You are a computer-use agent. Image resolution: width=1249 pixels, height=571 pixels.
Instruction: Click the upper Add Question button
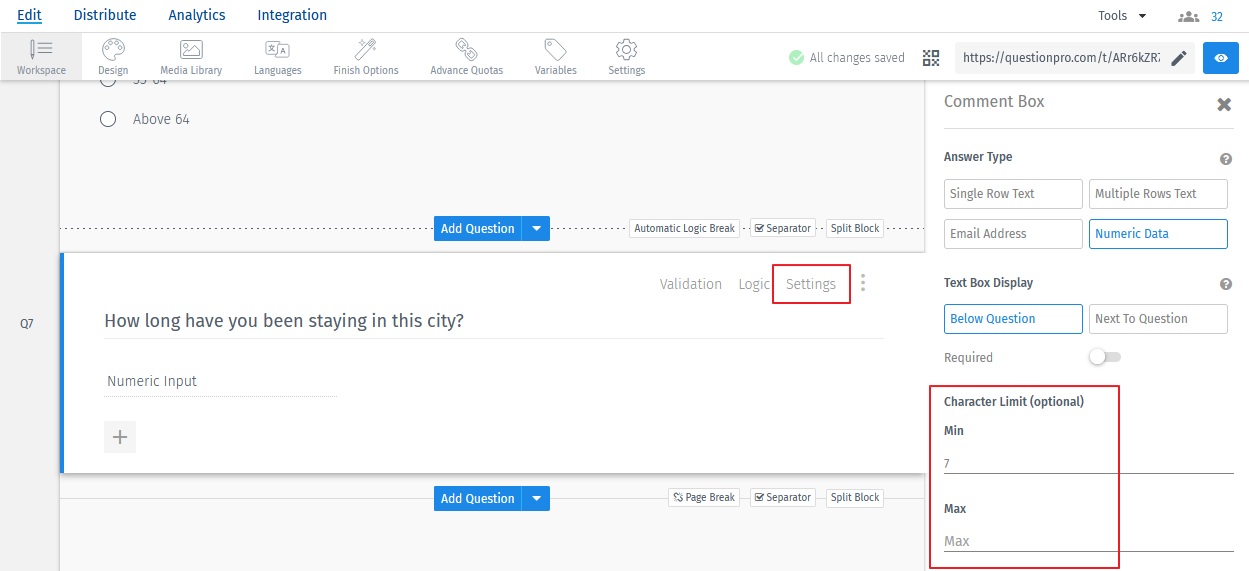478,228
